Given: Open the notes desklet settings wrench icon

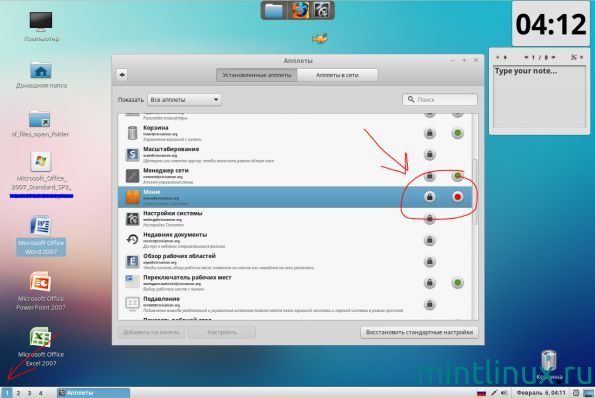Looking at the screenshot, I should (x=573, y=57).
